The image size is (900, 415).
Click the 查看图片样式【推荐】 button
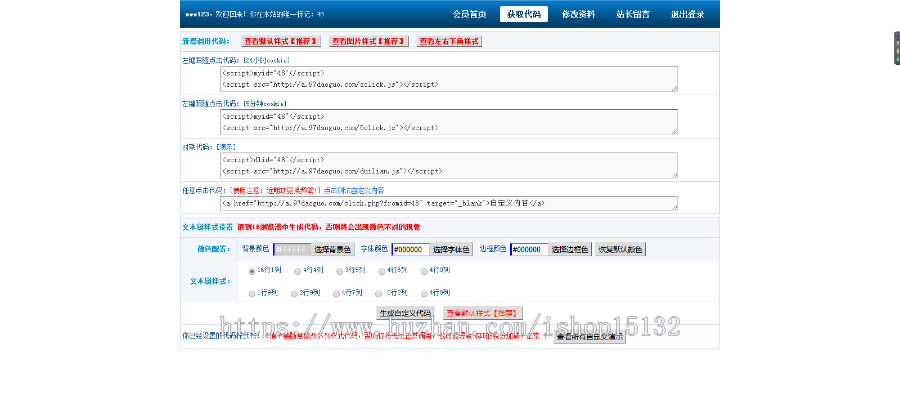click(369, 41)
